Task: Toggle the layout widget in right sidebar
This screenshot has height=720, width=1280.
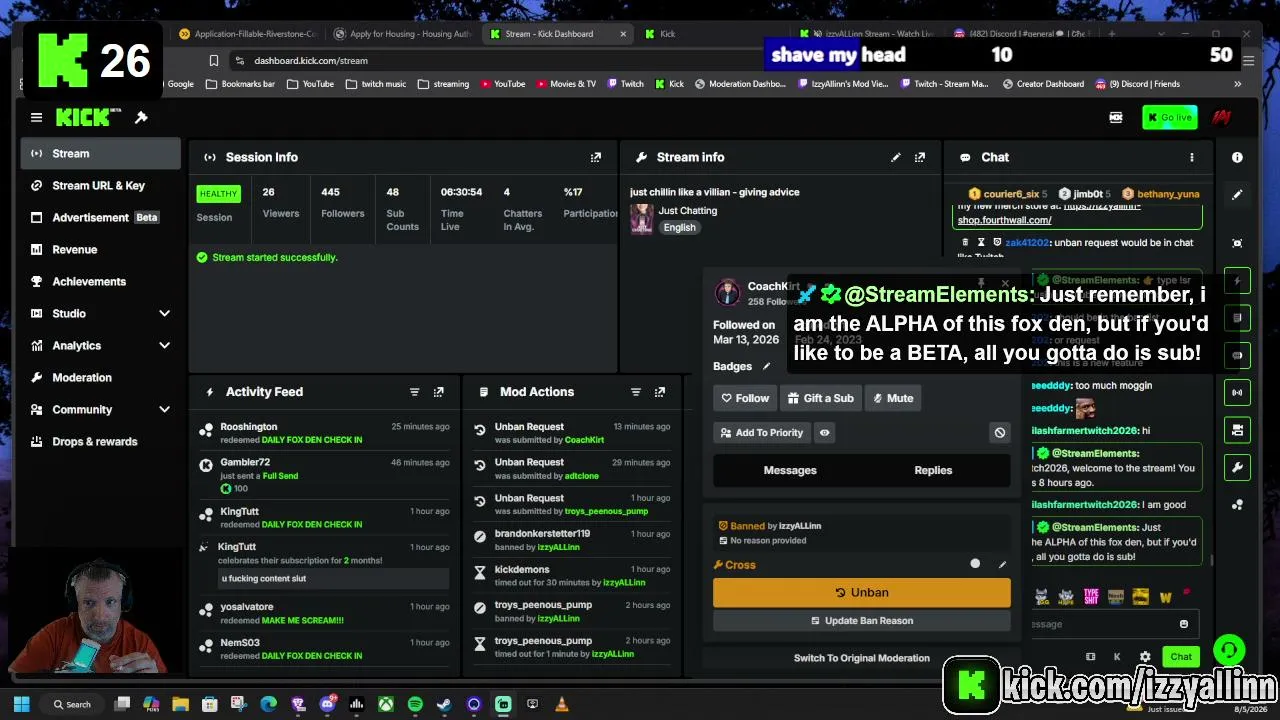Action: click(1237, 430)
